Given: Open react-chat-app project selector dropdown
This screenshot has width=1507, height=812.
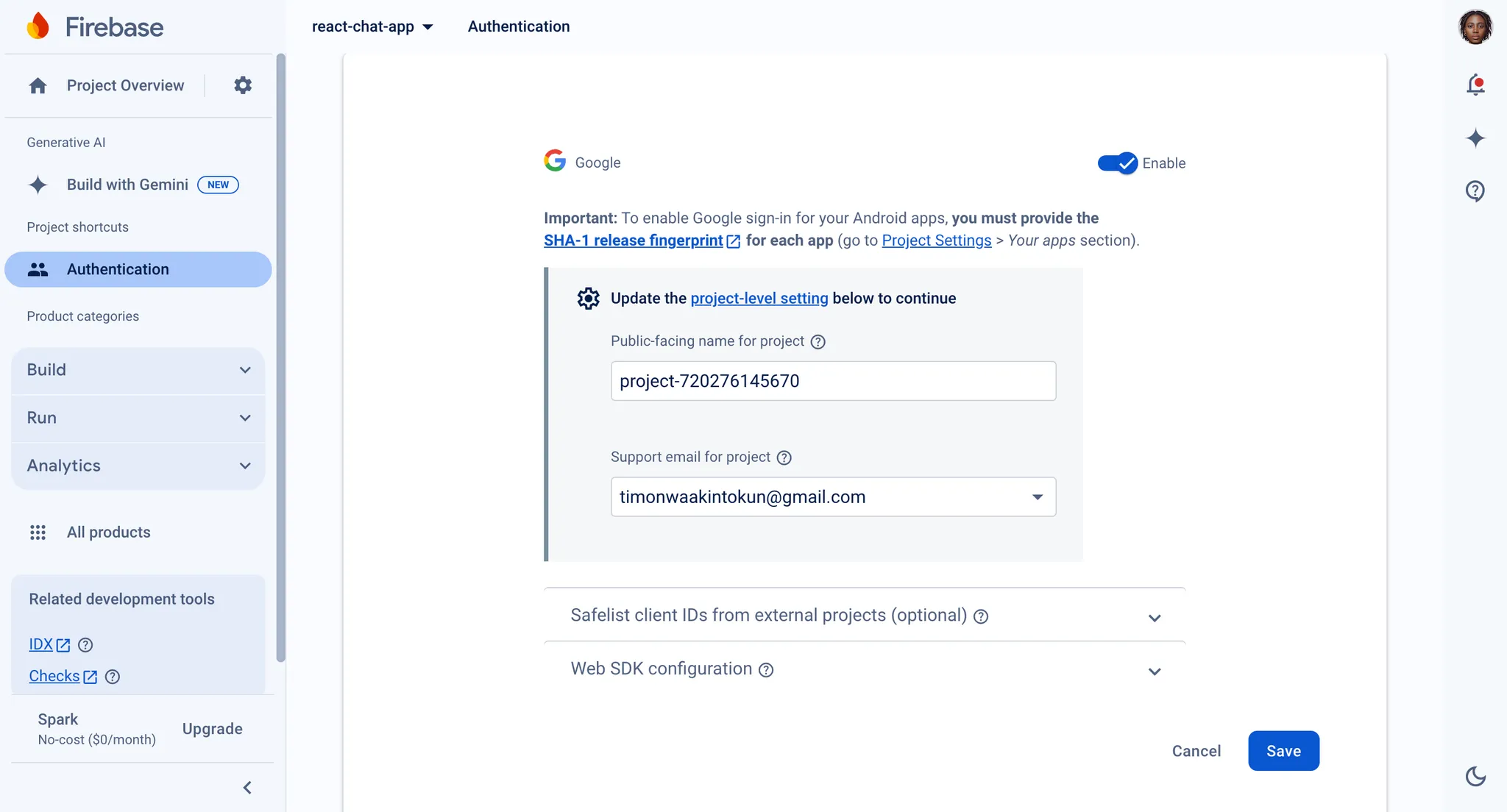Looking at the screenshot, I should click(x=372, y=26).
